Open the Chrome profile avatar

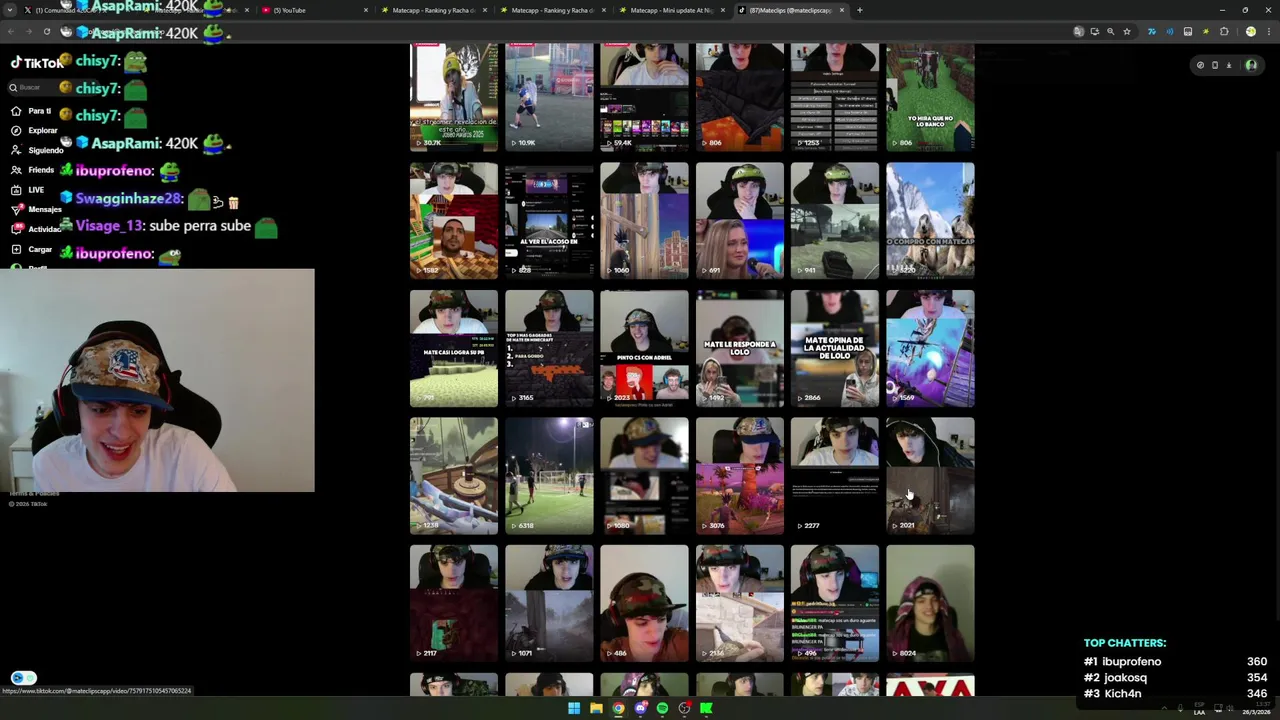click(x=1250, y=32)
